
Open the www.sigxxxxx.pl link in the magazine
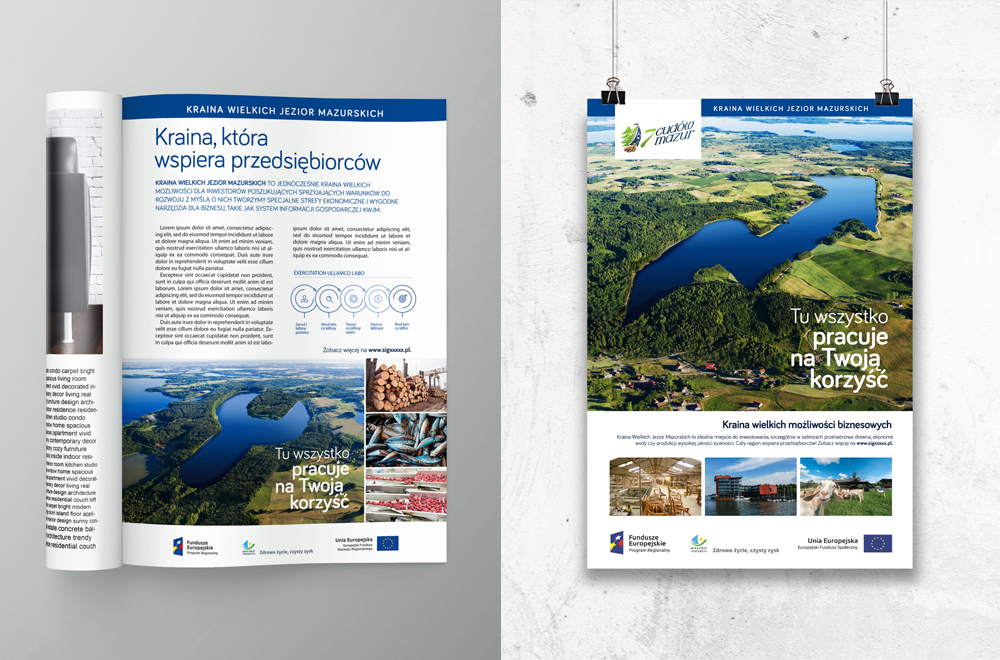coord(390,349)
